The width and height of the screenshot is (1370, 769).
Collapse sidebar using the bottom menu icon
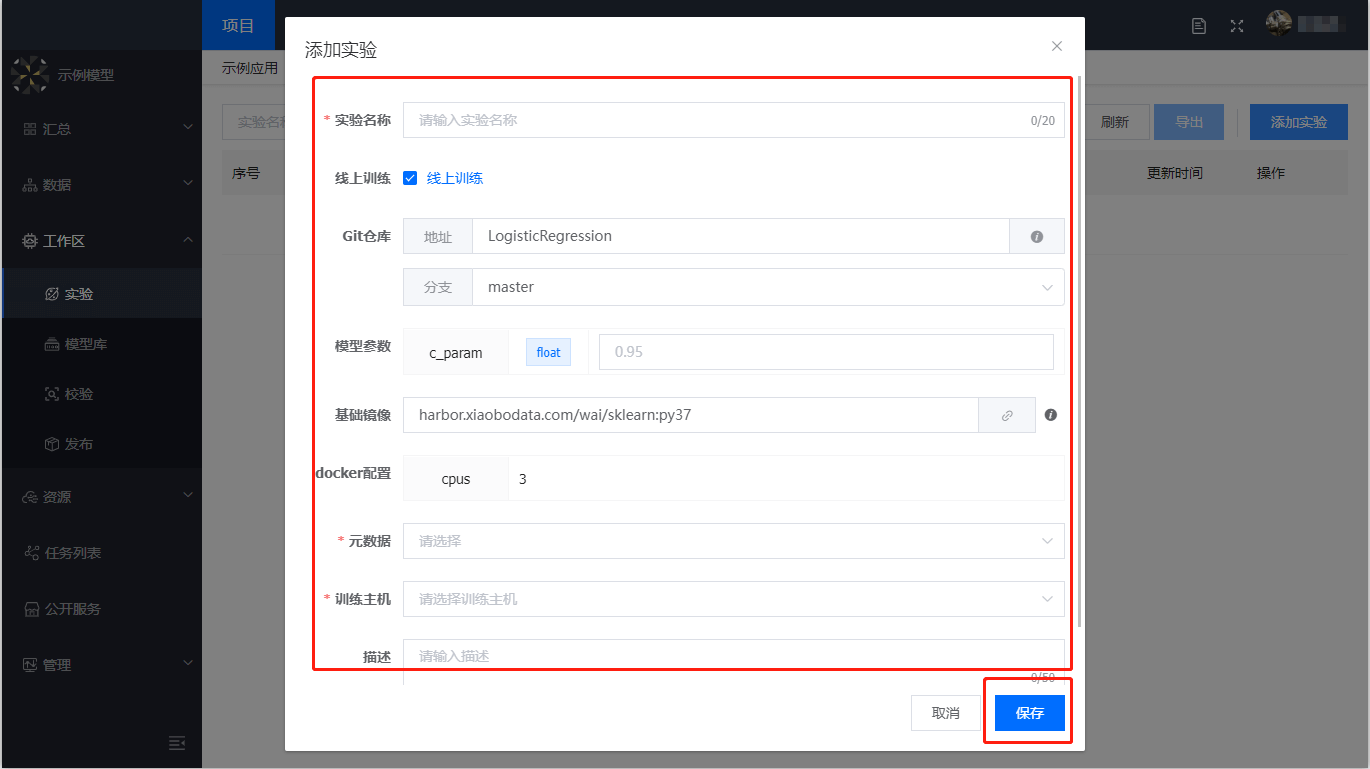point(177,743)
